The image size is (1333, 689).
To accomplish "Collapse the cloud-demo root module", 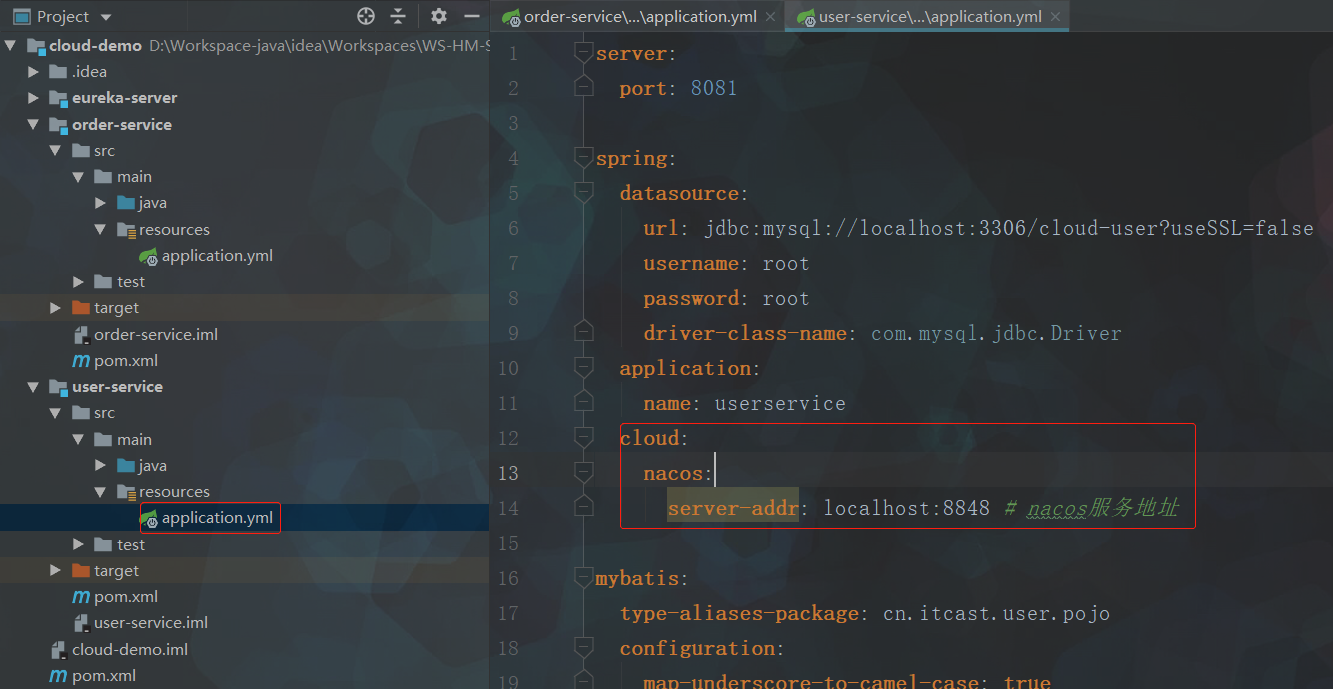I will click(x=11, y=46).
